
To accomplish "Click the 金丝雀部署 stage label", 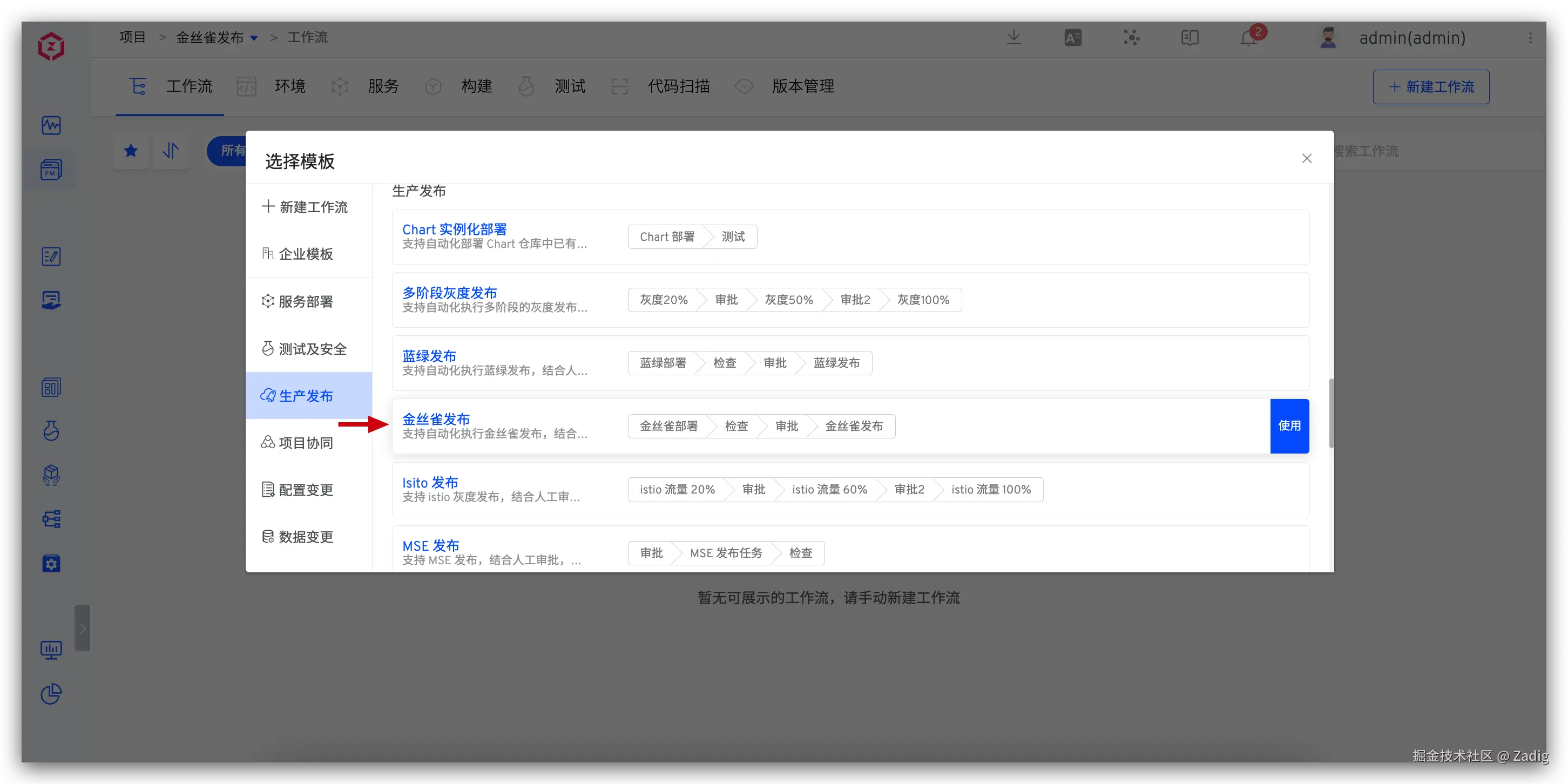I will point(669,426).
